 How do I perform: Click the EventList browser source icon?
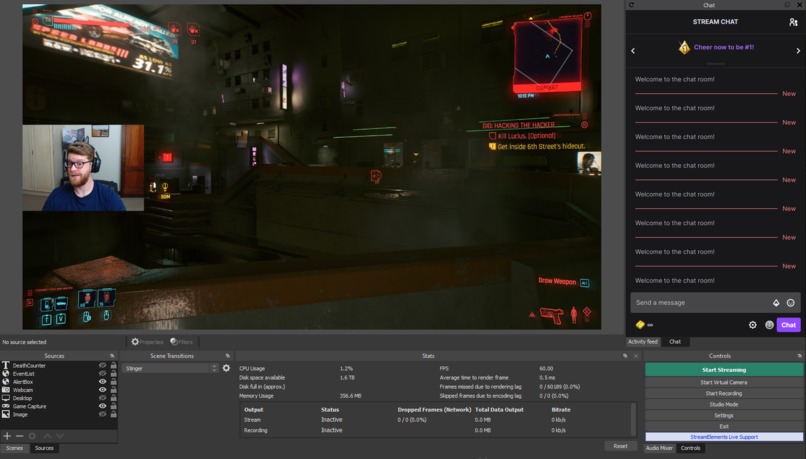6,373
